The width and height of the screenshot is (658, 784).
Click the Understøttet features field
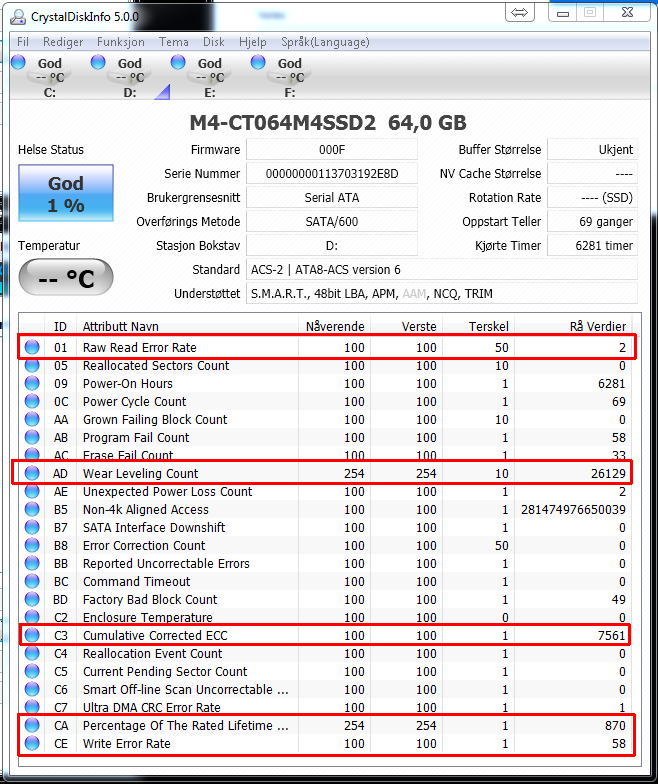tap(442, 294)
